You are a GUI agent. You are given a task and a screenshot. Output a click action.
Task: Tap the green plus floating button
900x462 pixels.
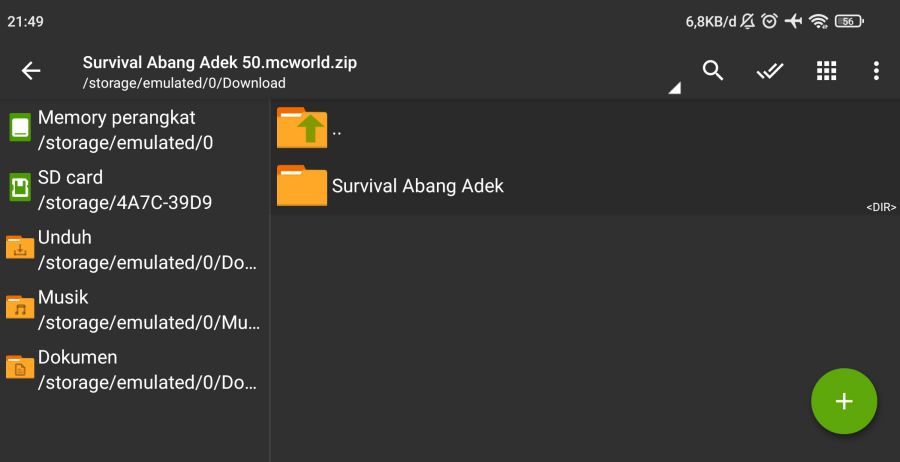coord(844,401)
